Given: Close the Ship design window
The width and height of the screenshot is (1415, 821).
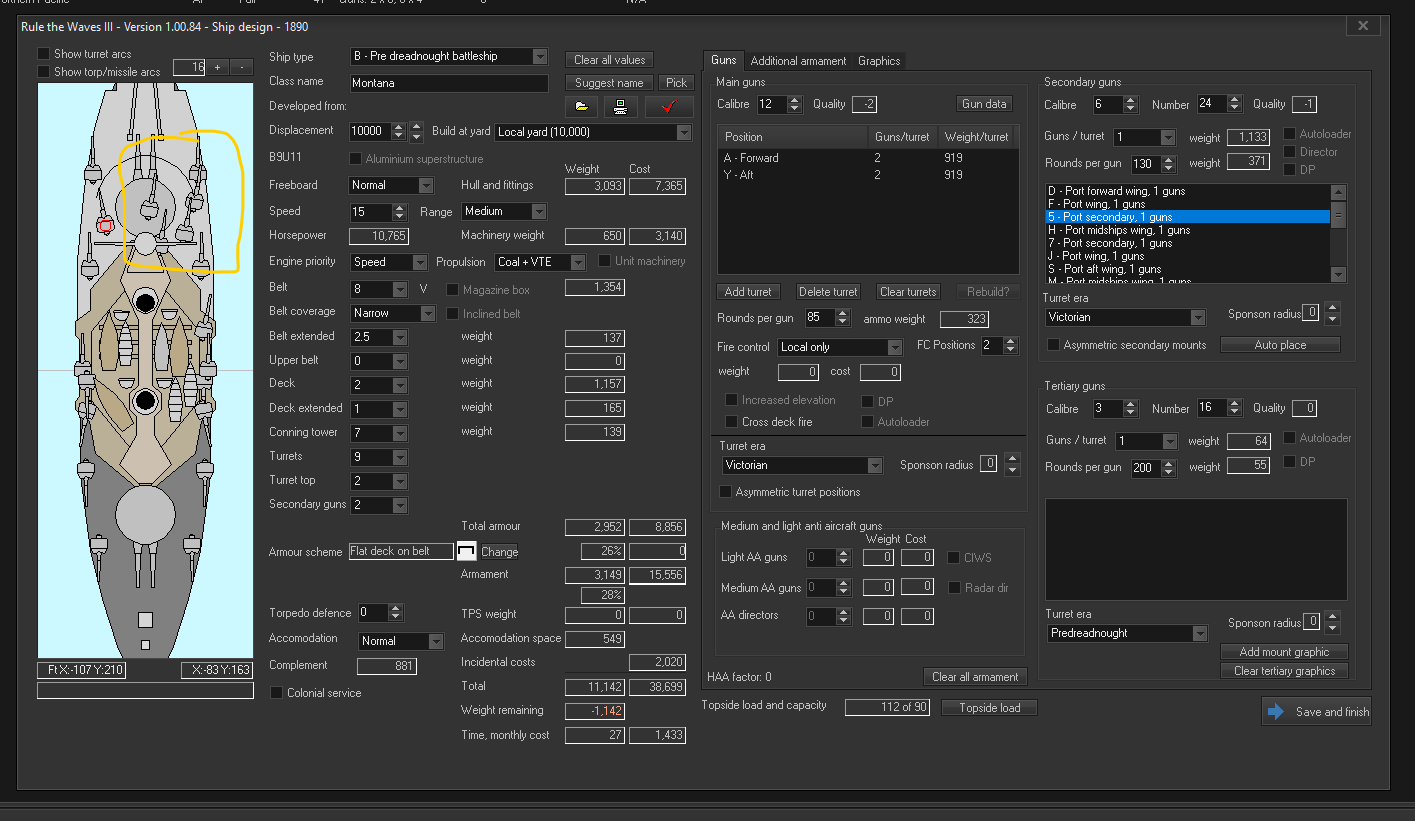Looking at the screenshot, I should (1364, 27).
